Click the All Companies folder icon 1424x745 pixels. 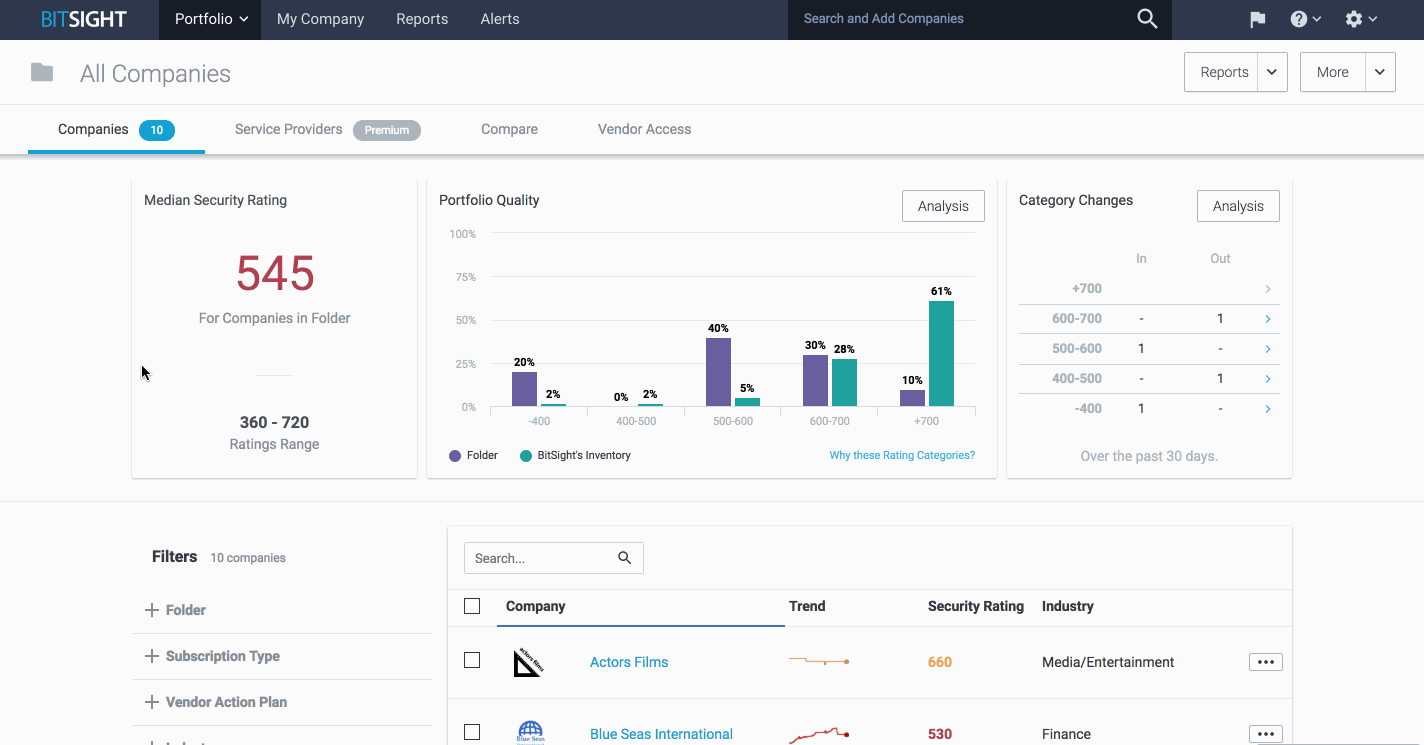click(x=42, y=72)
